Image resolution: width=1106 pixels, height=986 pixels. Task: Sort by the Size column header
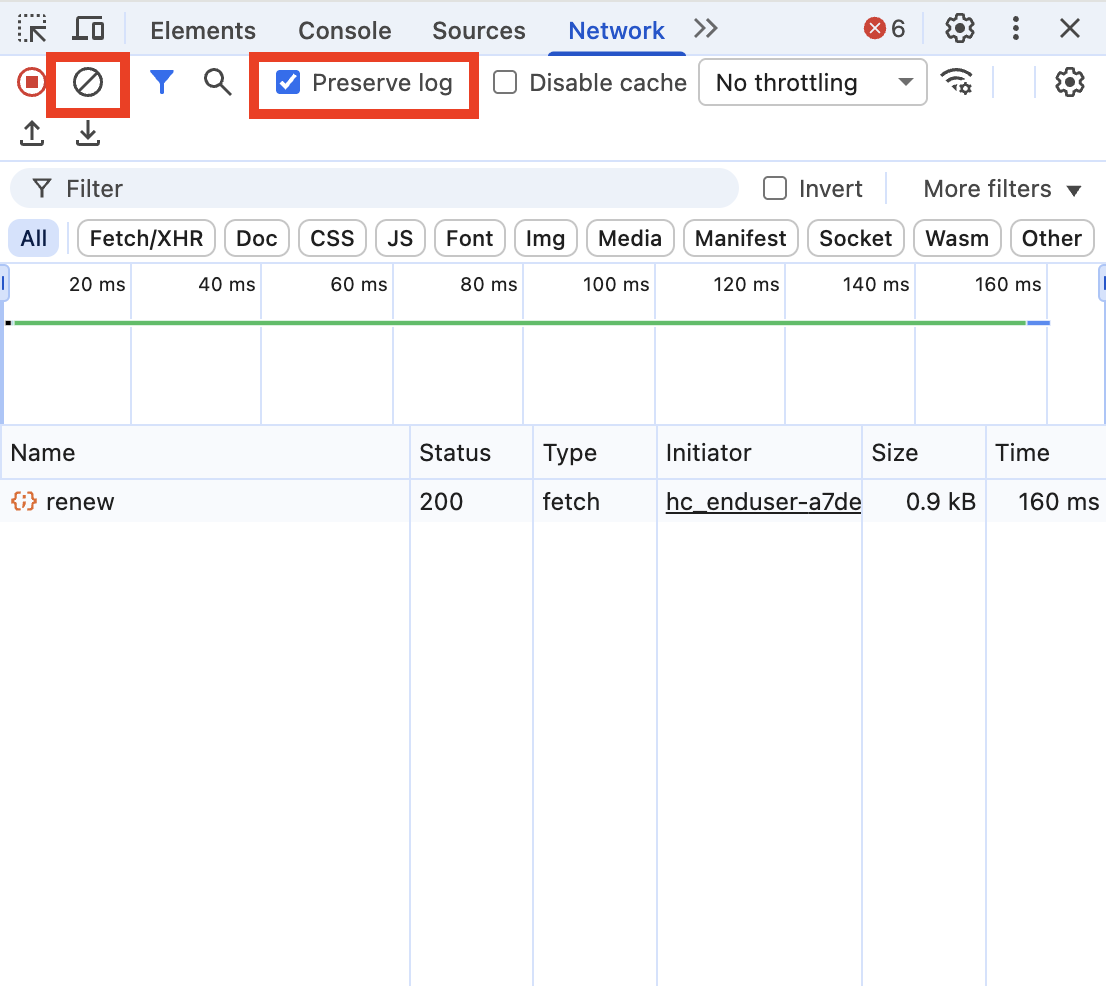(x=923, y=452)
